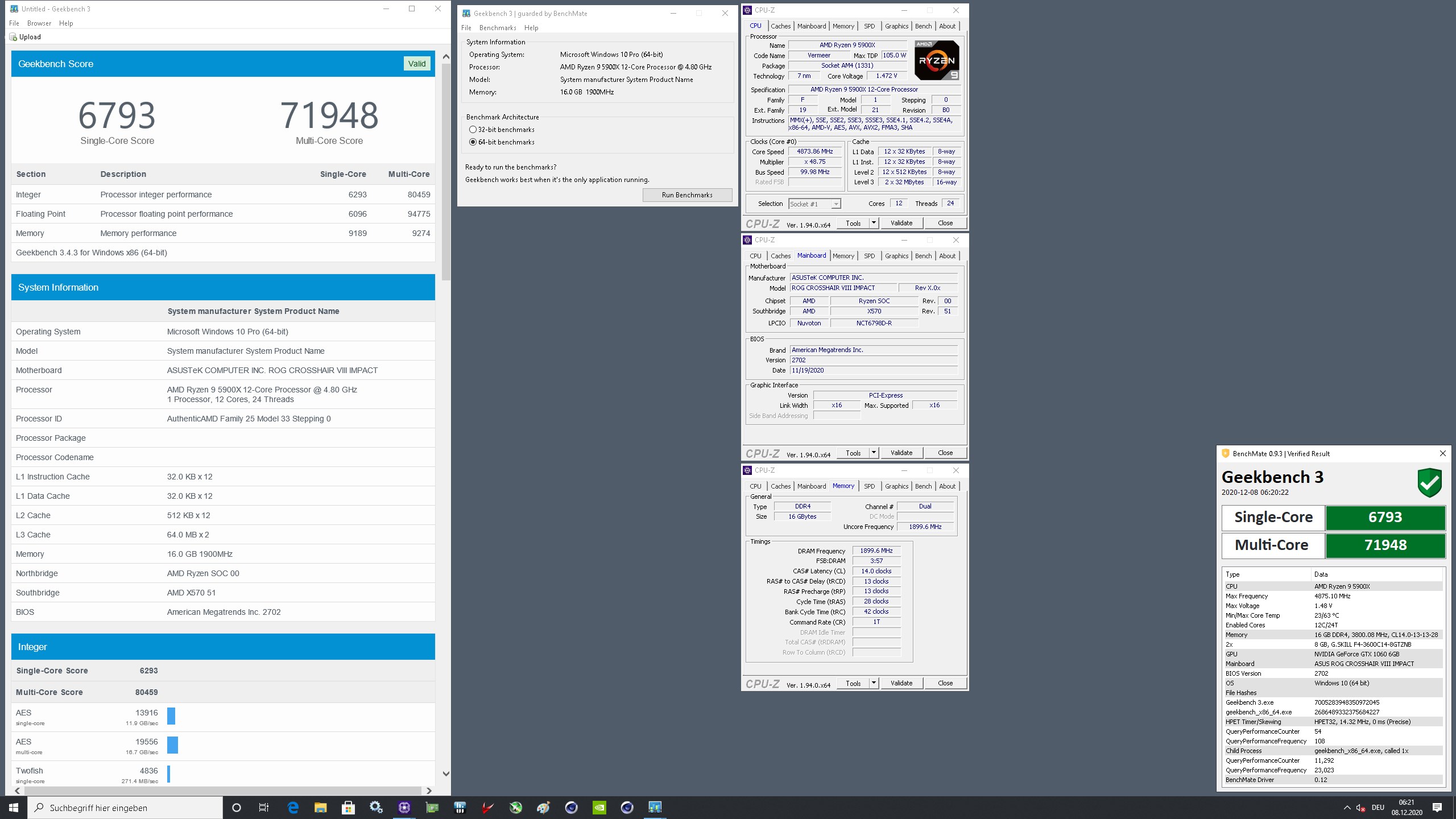Open Microsoft Store from taskbar

348,808
